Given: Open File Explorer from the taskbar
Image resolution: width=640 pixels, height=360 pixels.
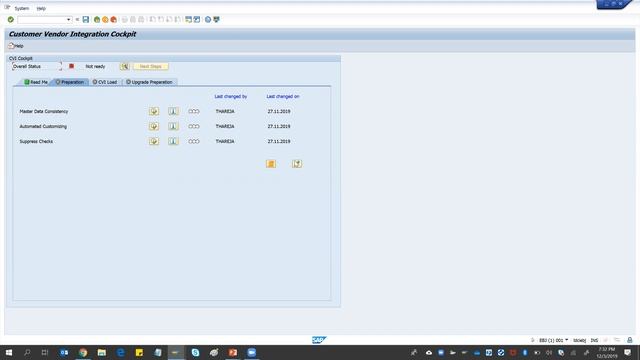Looking at the screenshot, I should coord(102,352).
